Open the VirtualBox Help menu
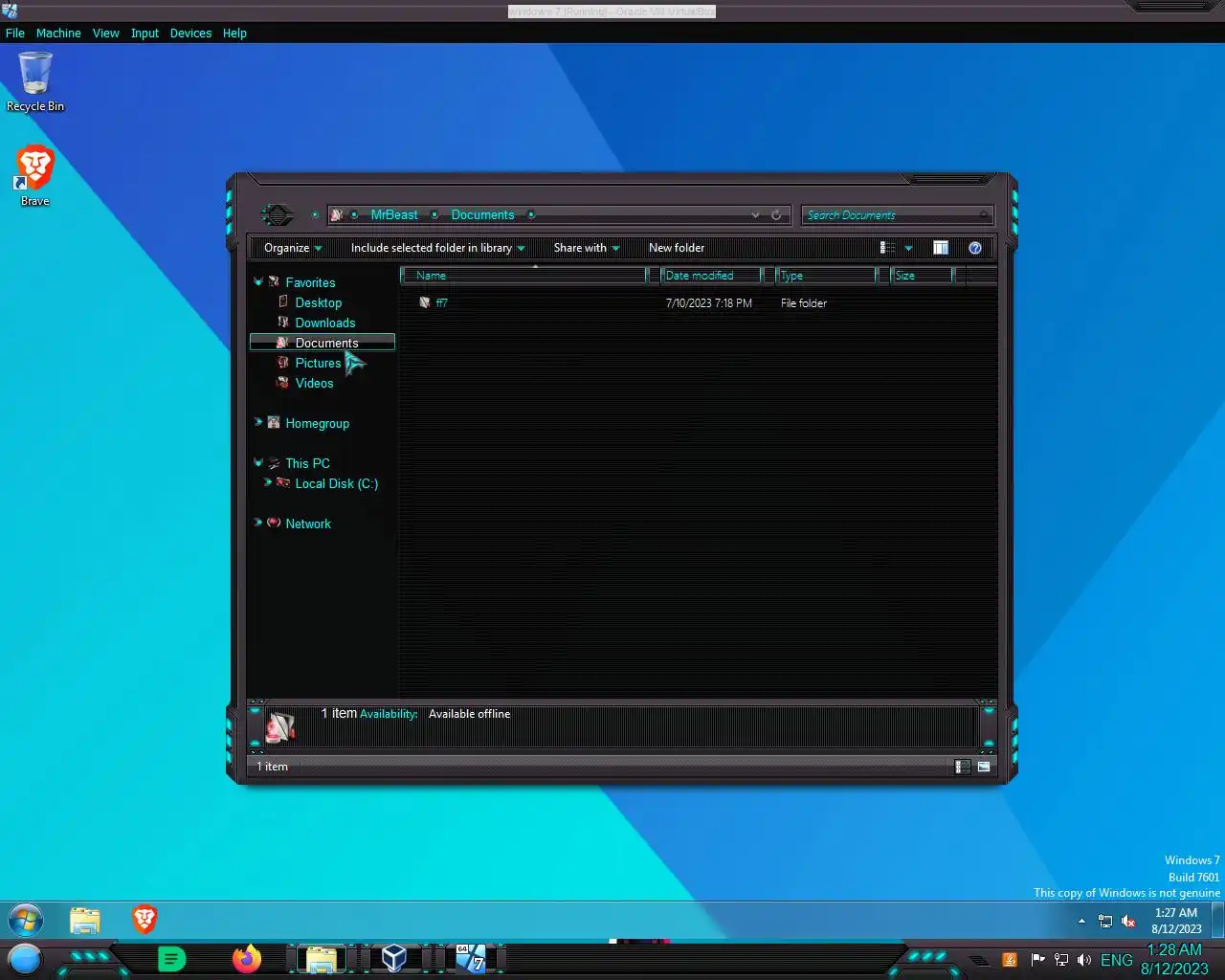 (x=234, y=33)
